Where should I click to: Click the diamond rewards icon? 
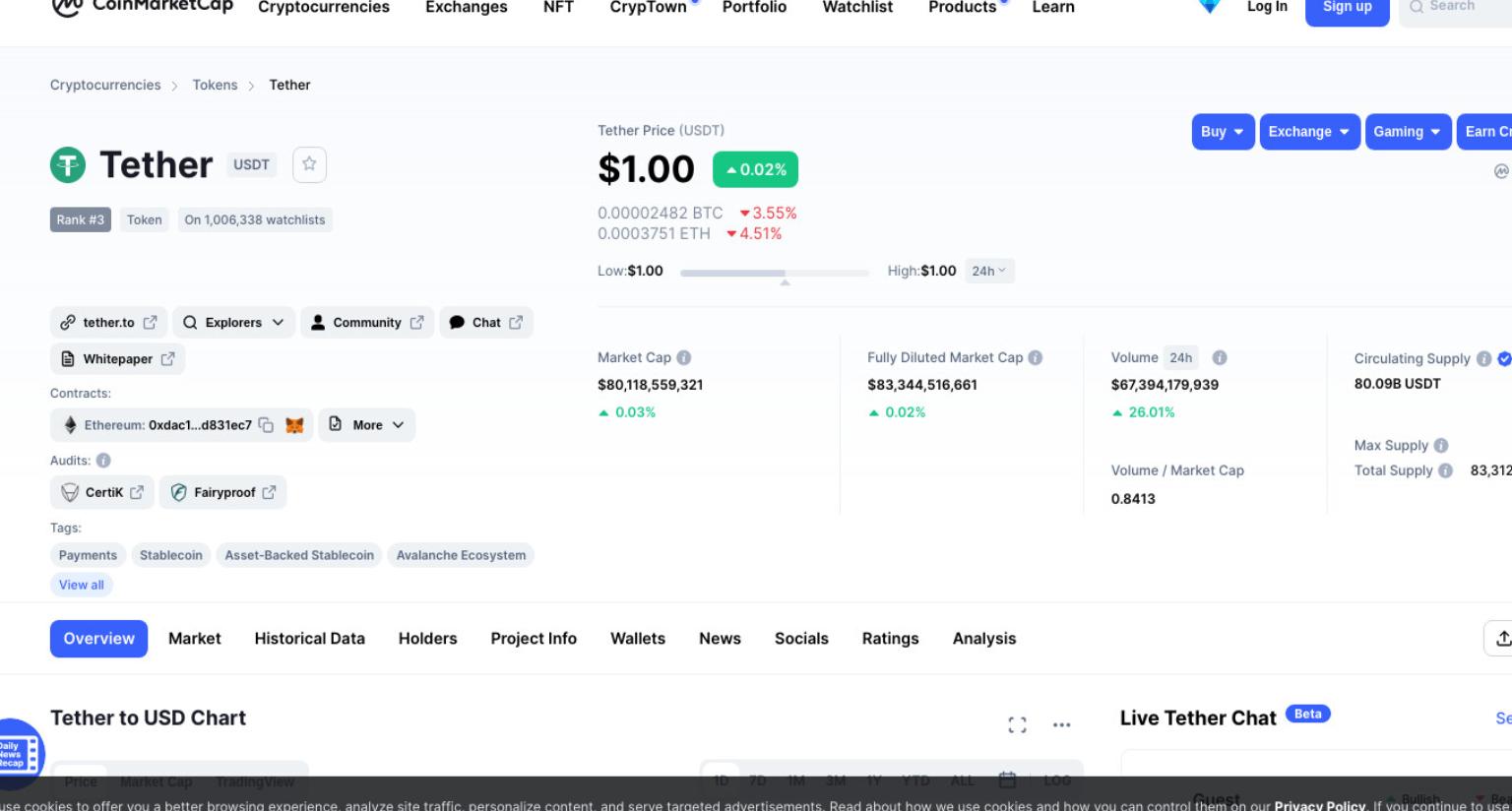pos(1210,6)
